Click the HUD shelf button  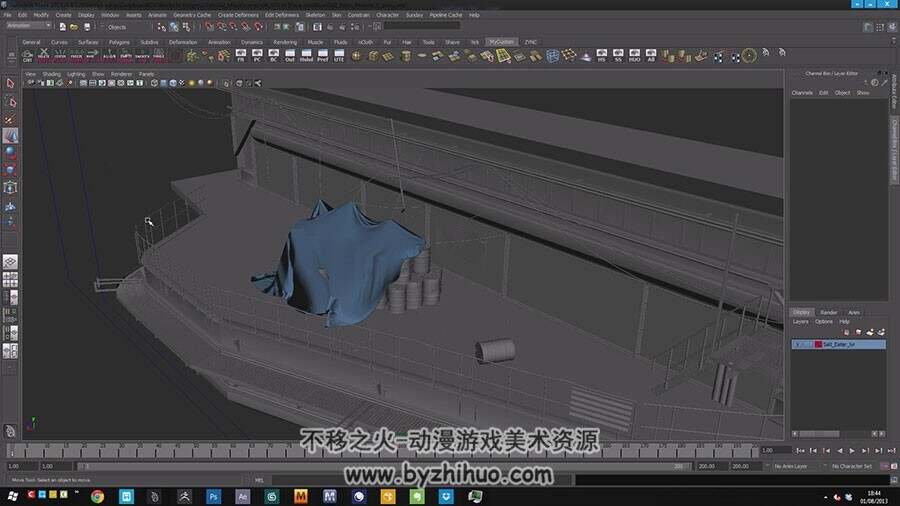[x=634, y=56]
